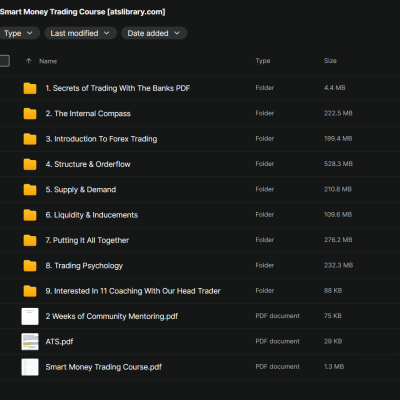Open '3. Introduction To Forex Trading' folder name
The image size is (400, 400).
point(101,139)
